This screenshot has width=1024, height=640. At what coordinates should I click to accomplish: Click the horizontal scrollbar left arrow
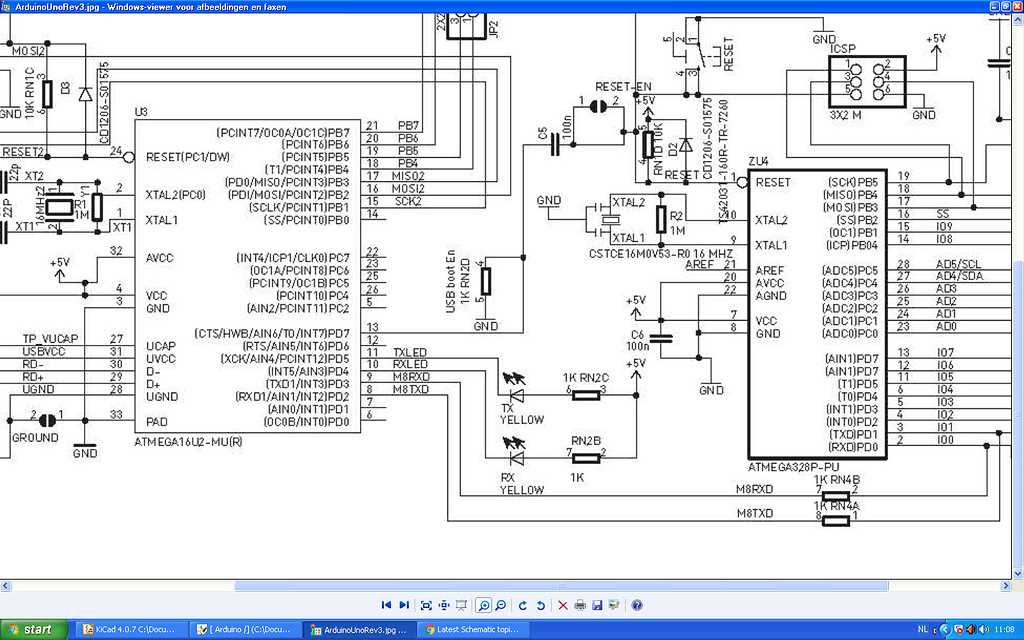click(5, 586)
